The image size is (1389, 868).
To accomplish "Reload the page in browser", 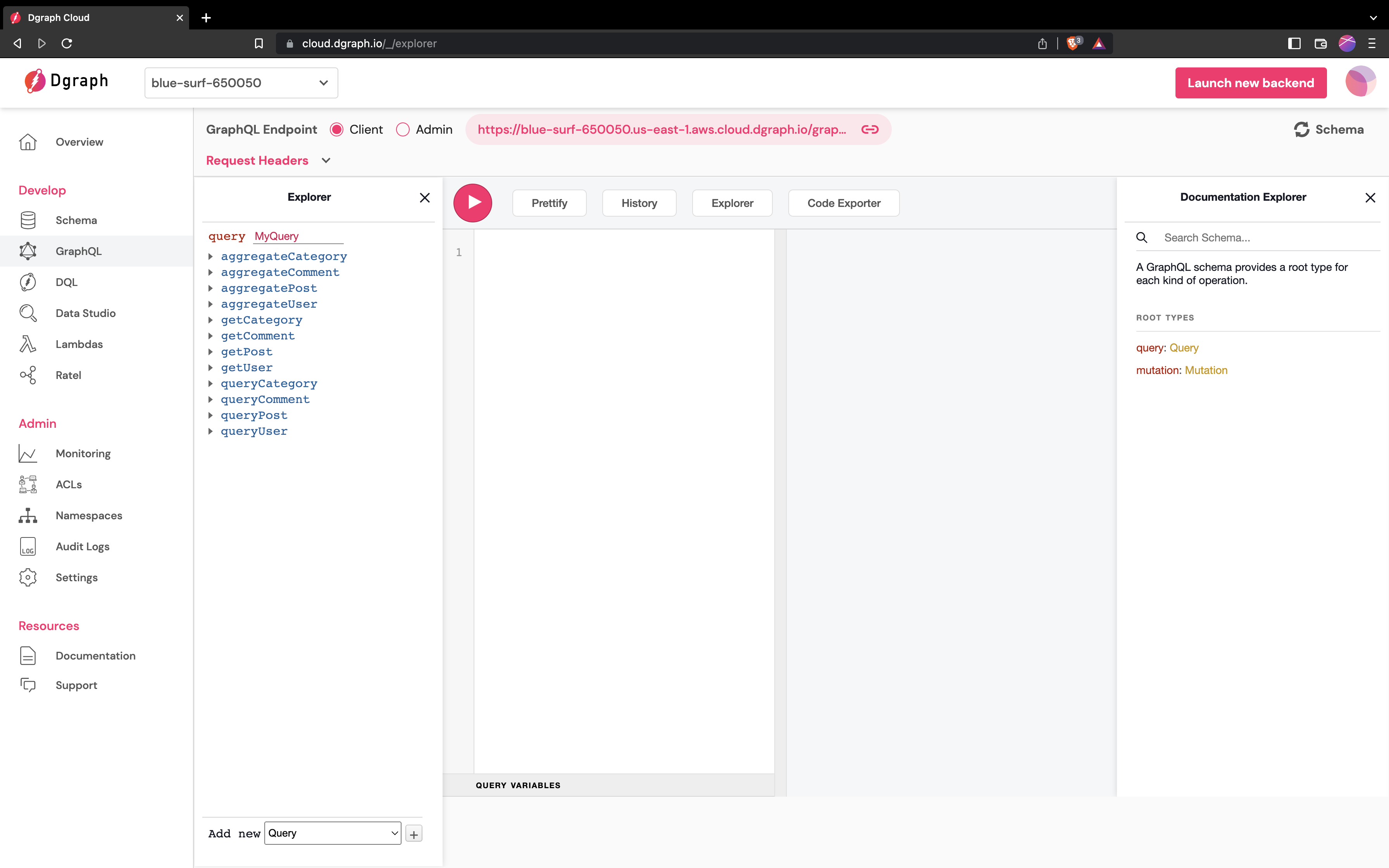I will (x=67, y=44).
